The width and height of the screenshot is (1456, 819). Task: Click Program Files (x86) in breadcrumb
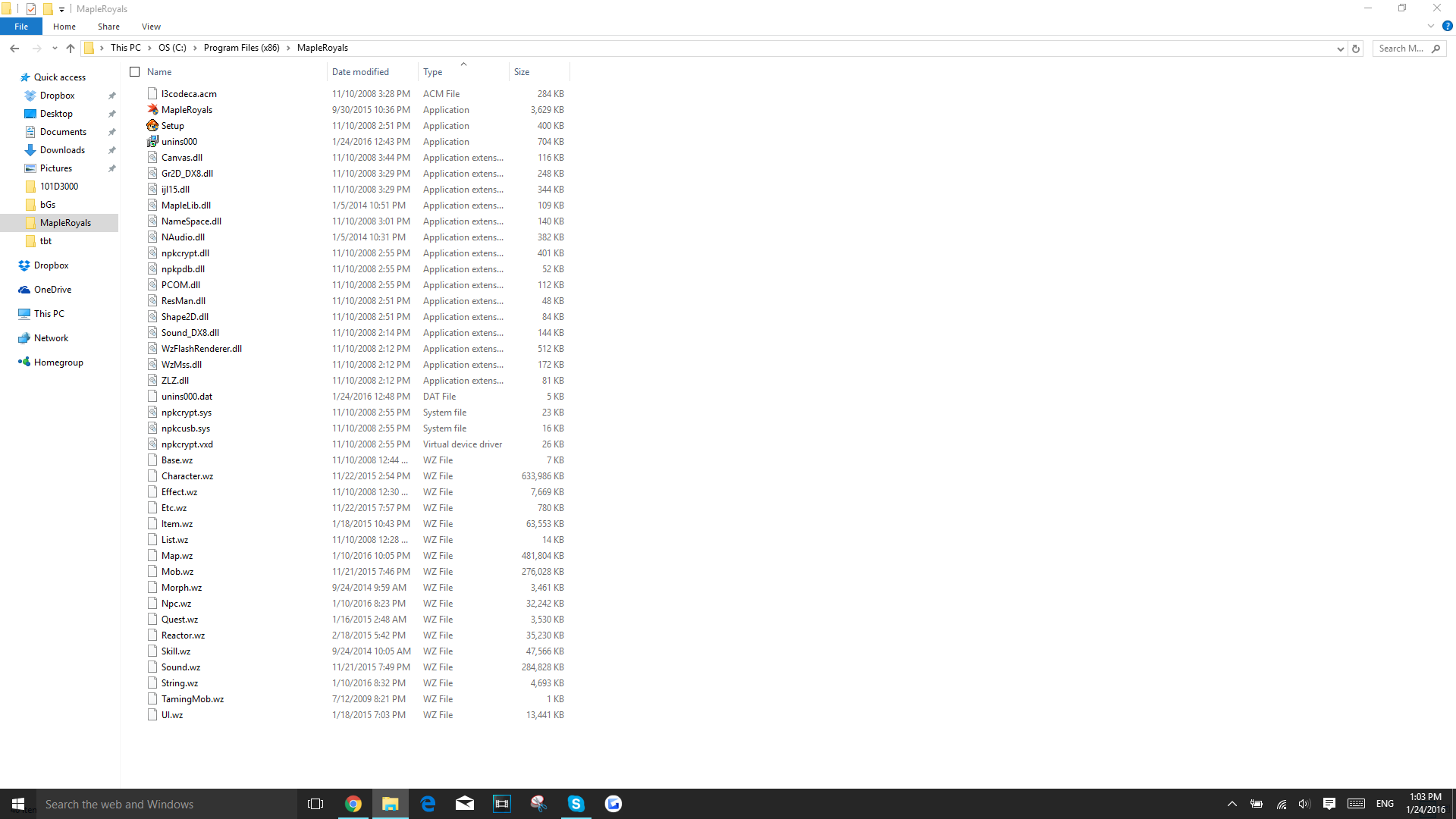(241, 48)
